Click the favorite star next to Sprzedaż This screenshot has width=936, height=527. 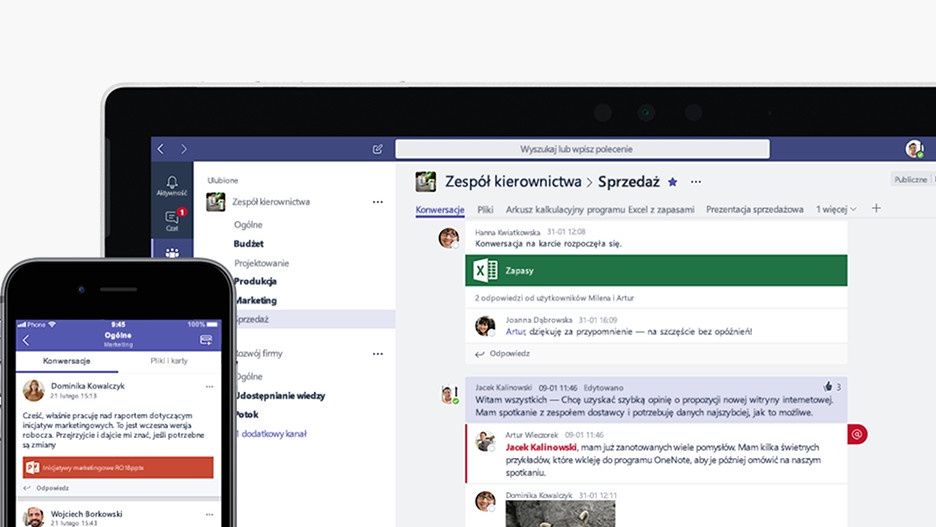(x=673, y=182)
